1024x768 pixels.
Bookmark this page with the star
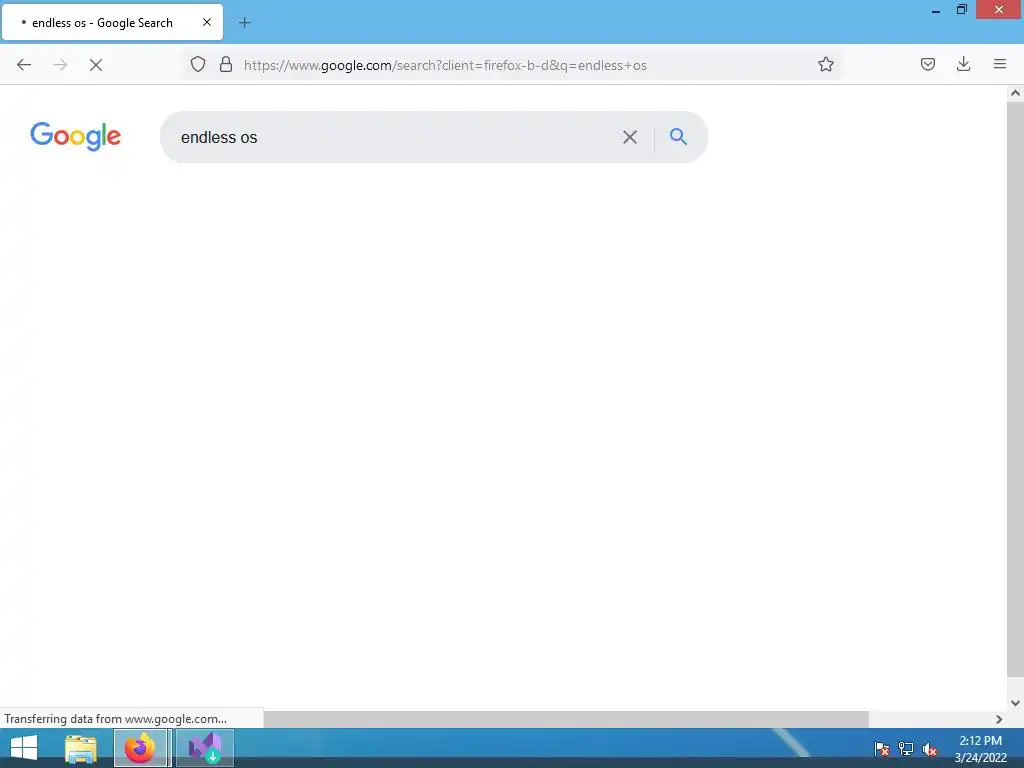coord(825,65)
